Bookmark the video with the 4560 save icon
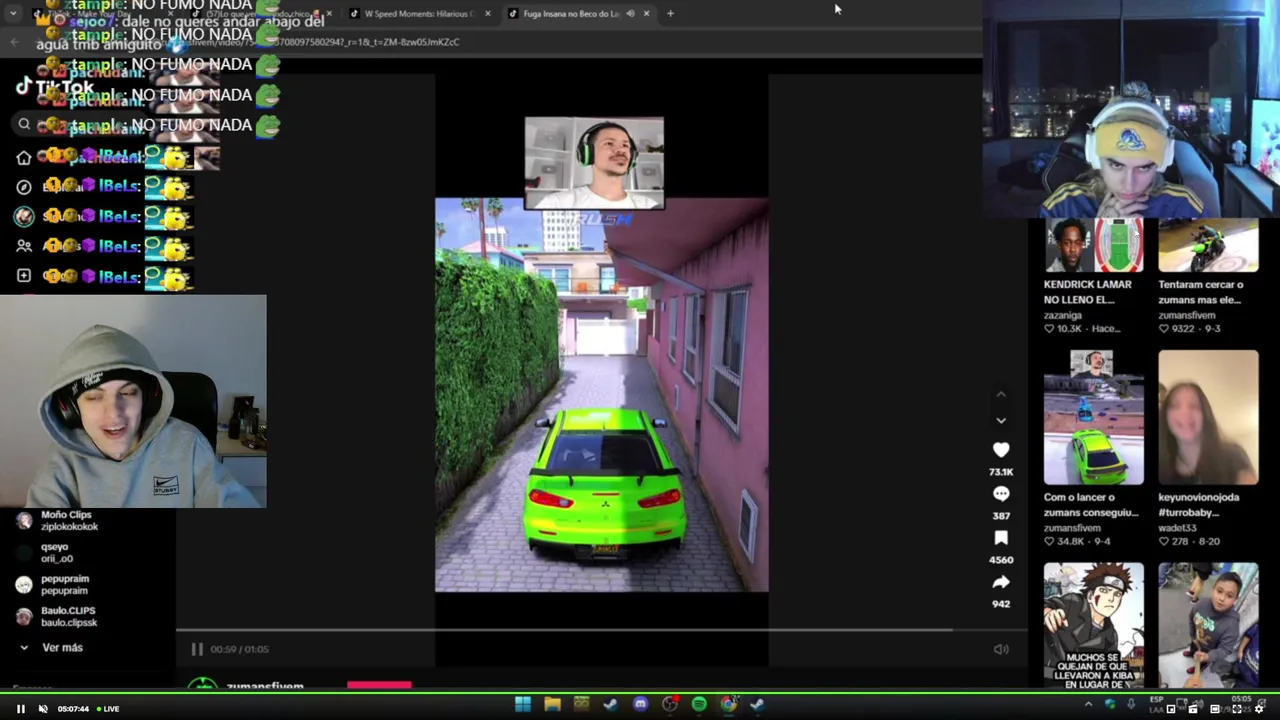 (1001, 538)
